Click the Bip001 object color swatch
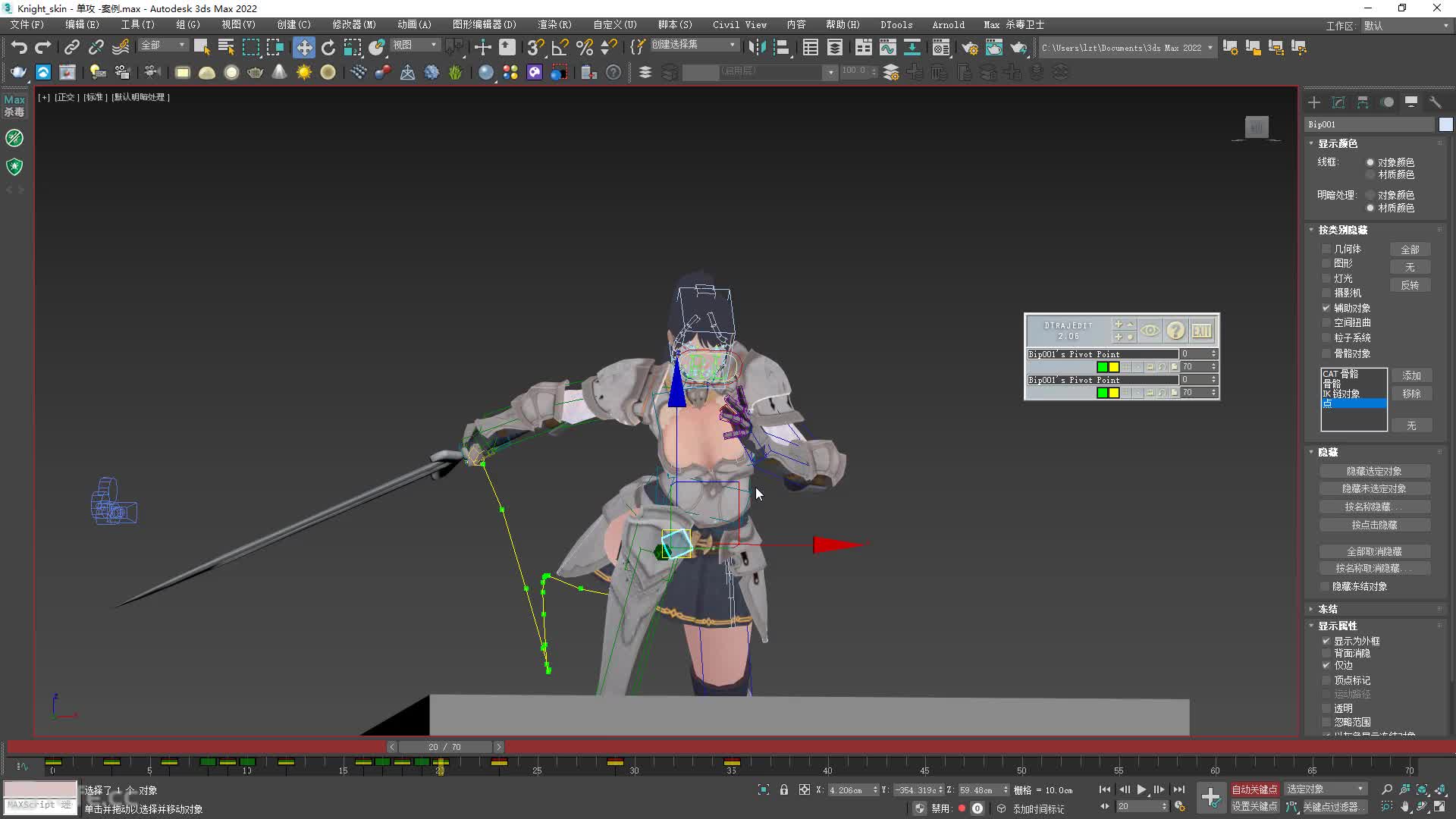The height and width of the screenshot is (819, 1456). point(1445,124)
